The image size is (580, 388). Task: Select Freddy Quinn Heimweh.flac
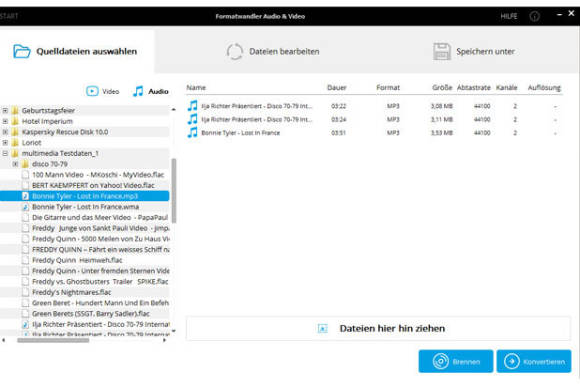[77, 260]
